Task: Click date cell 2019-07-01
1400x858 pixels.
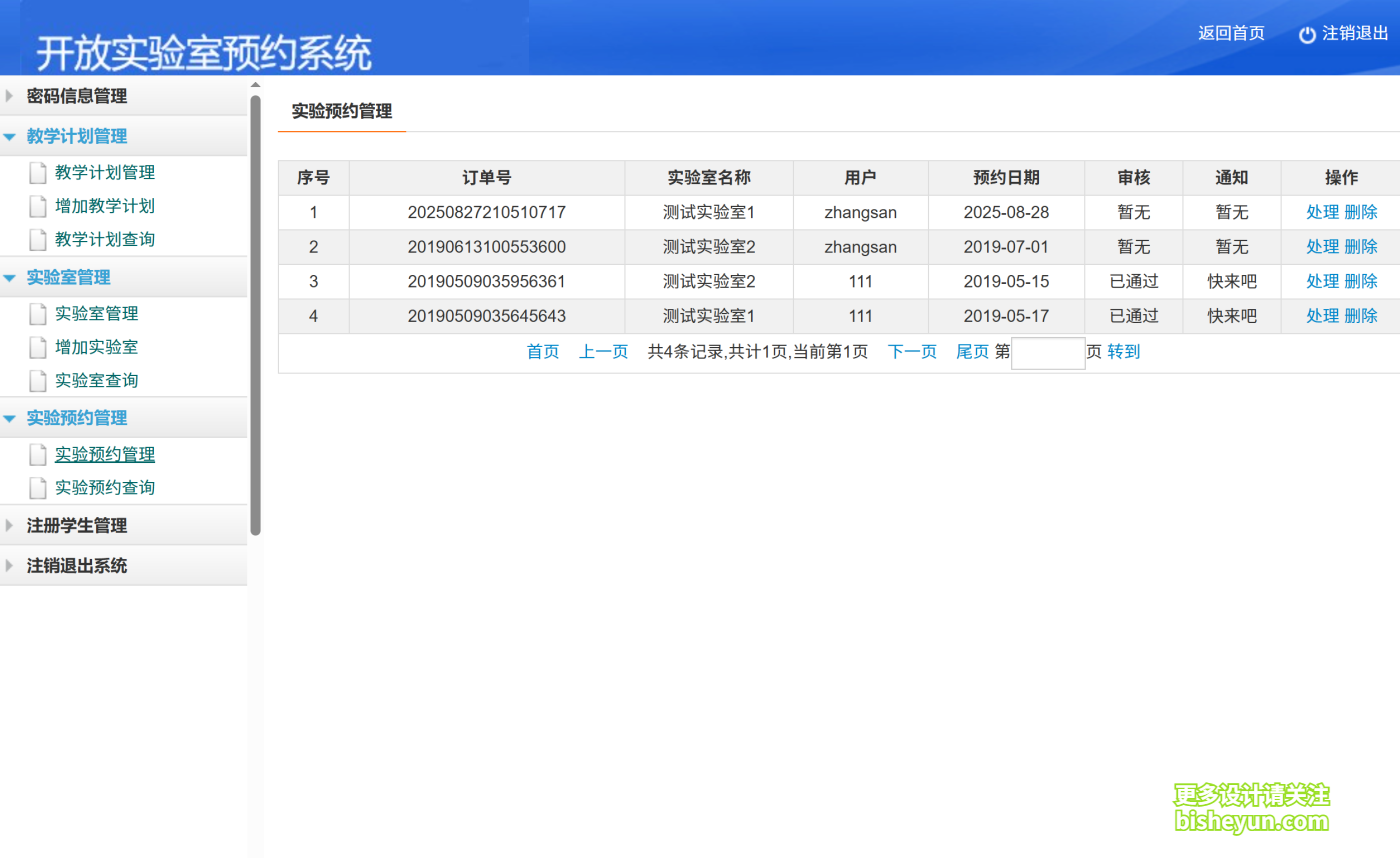Action: [1006, 247]
